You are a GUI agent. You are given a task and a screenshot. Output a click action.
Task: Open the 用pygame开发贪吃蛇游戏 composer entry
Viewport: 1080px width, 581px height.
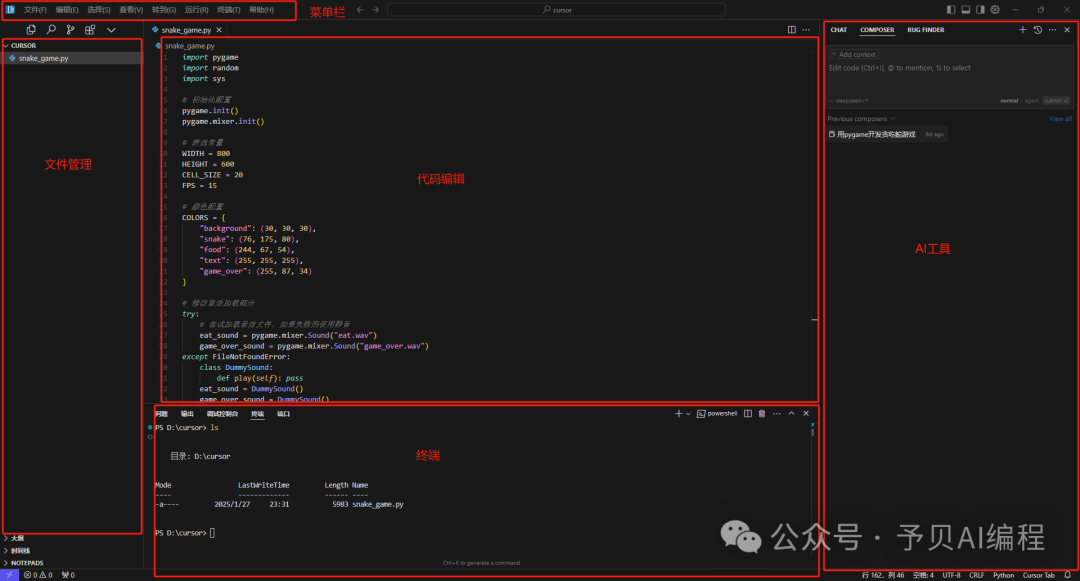tap(886, 134)
